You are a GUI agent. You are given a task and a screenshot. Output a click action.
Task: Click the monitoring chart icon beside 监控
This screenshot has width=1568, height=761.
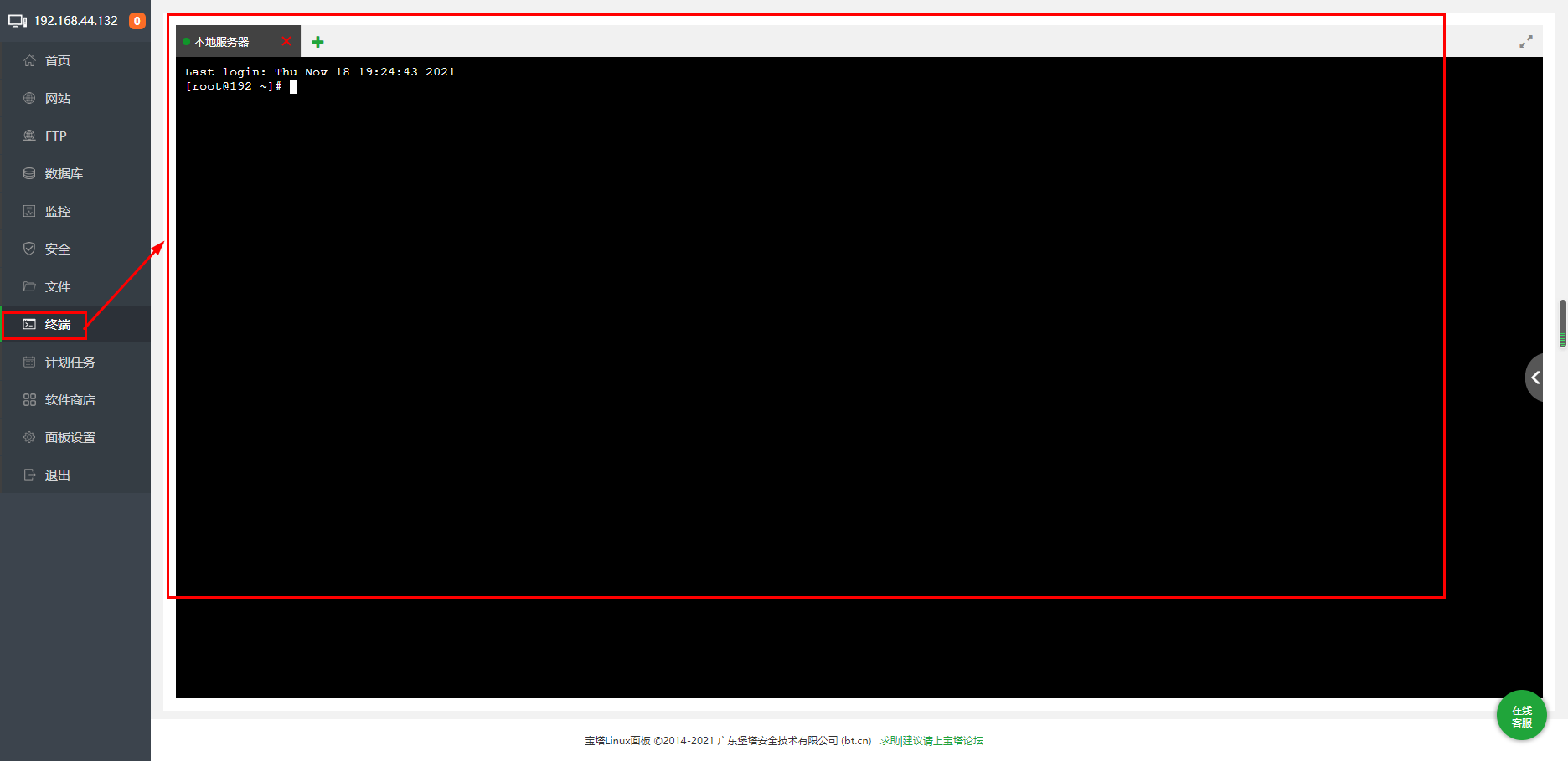29,211
